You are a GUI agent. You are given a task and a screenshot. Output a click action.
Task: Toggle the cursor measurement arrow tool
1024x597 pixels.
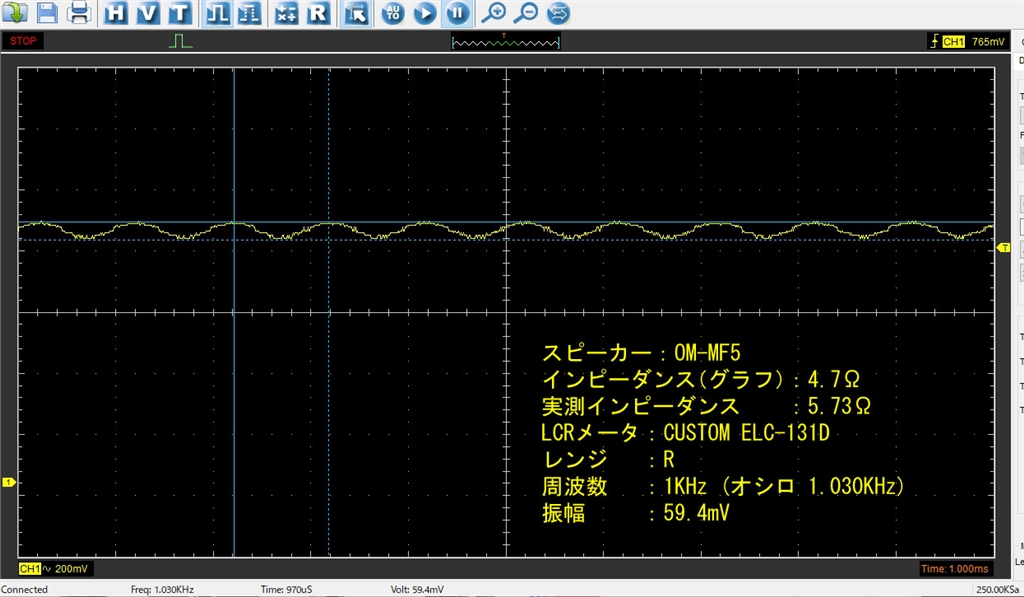(356, 13)
